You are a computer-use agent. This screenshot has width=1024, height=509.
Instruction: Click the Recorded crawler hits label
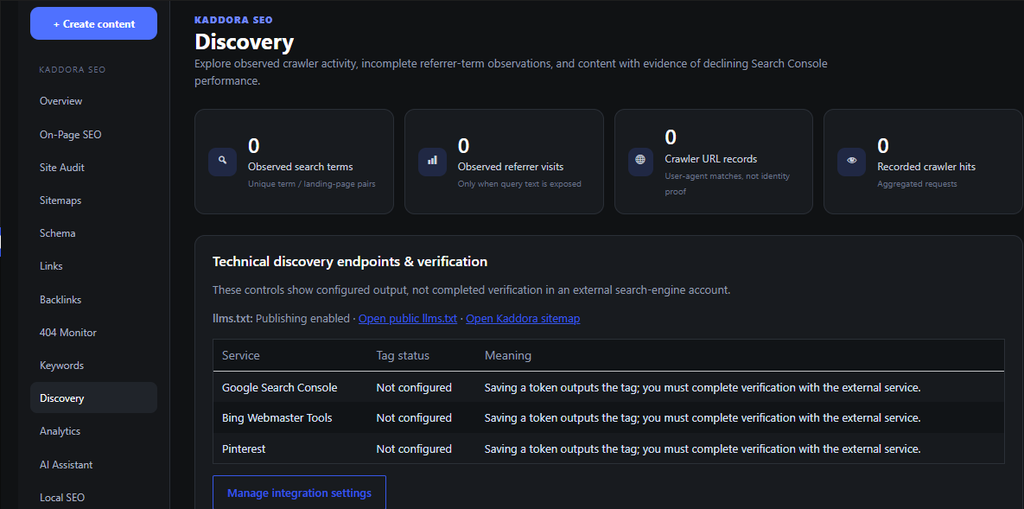point(926,167)
